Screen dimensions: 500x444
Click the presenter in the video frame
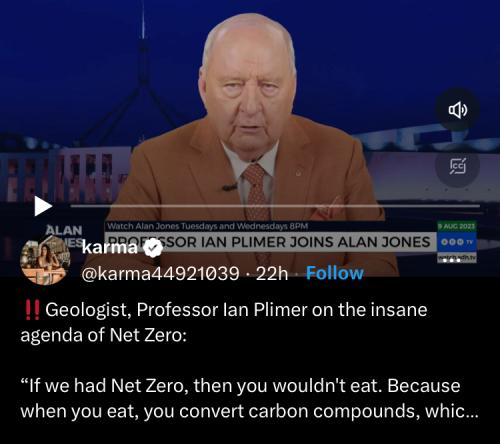click(250, 127)
